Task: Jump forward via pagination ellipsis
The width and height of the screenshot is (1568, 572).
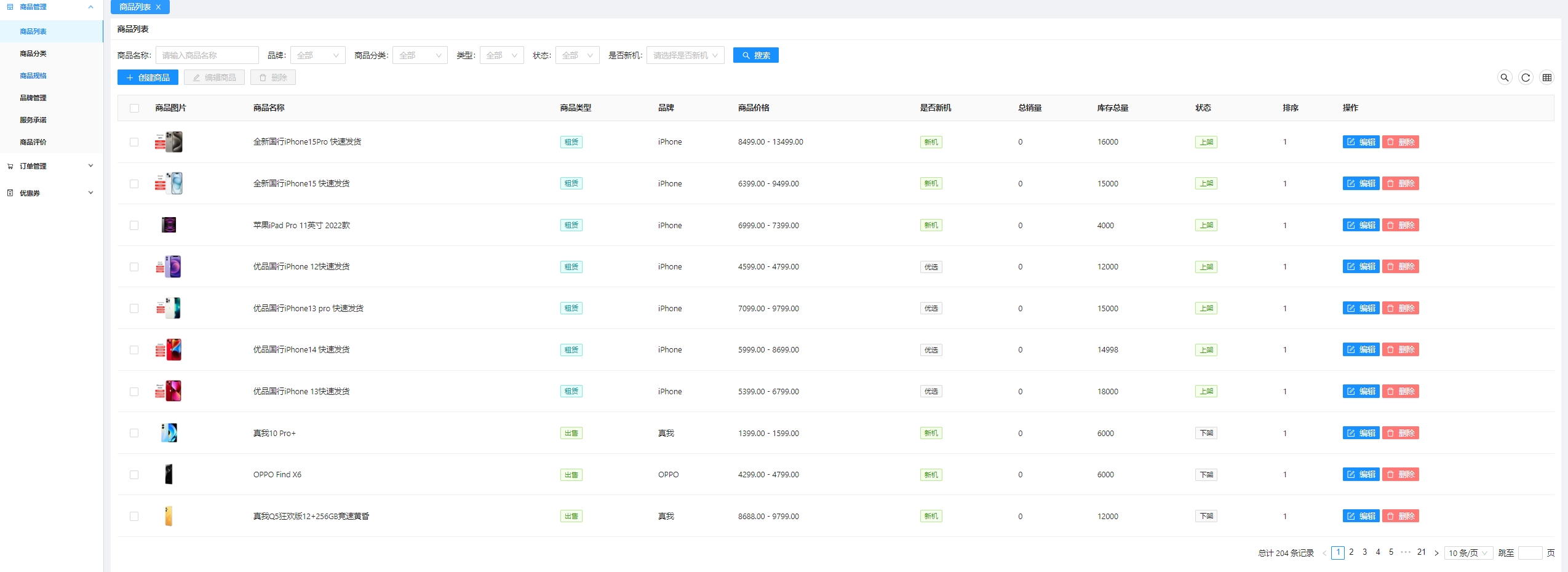Action: tap(1406, 552)
